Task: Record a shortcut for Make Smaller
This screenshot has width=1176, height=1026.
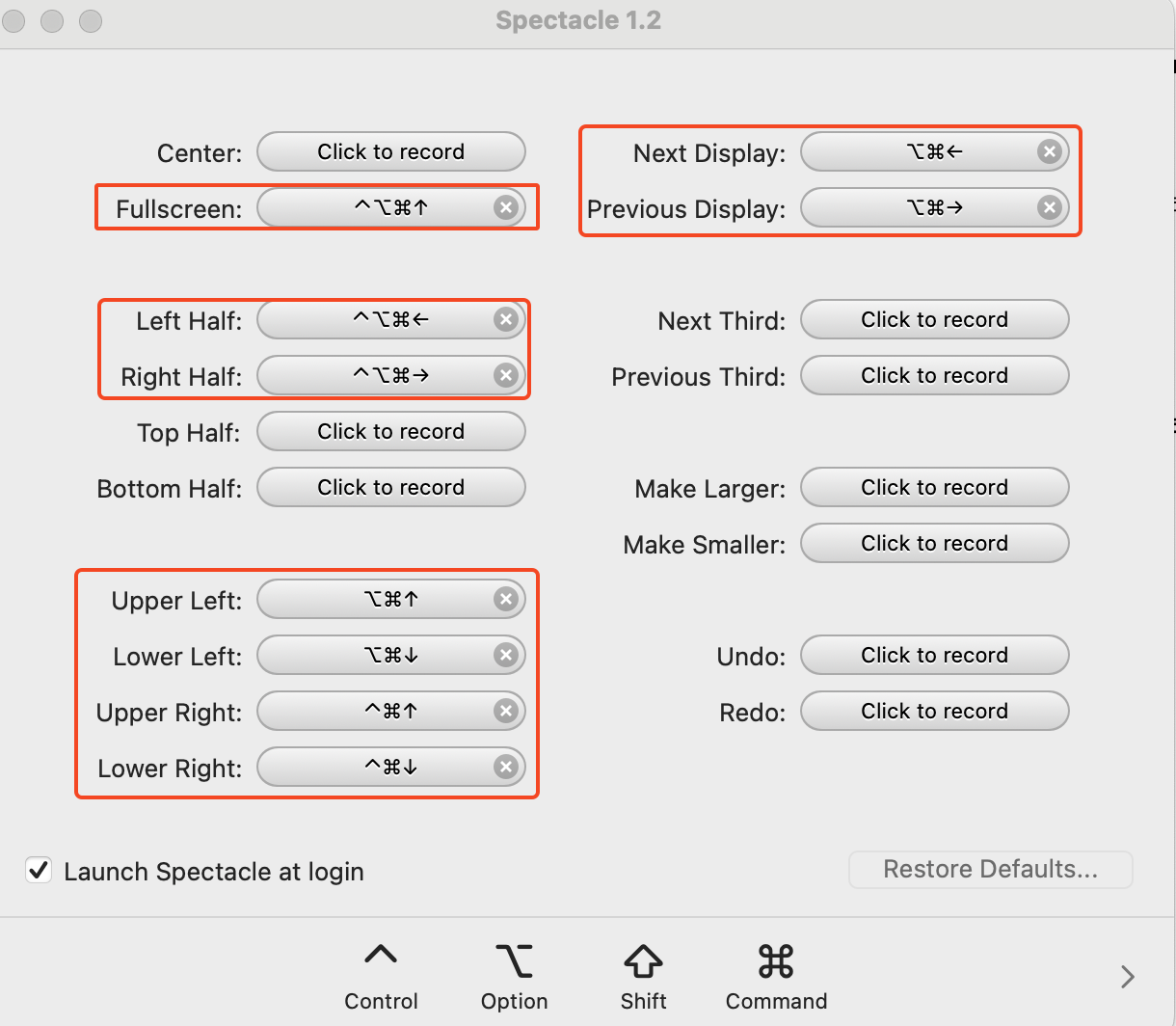Action: 935,543
